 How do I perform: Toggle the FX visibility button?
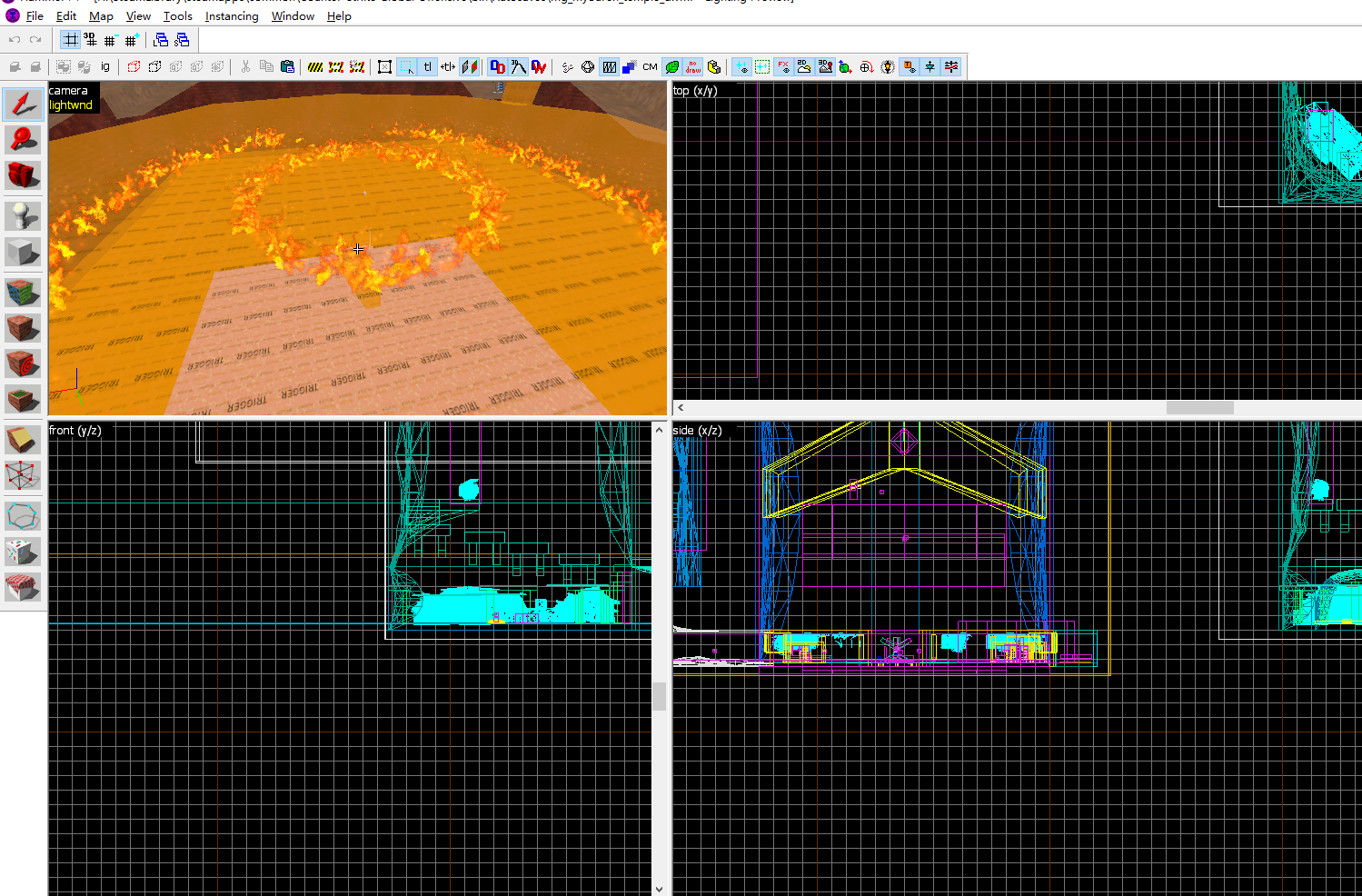(x=783, y=66)
